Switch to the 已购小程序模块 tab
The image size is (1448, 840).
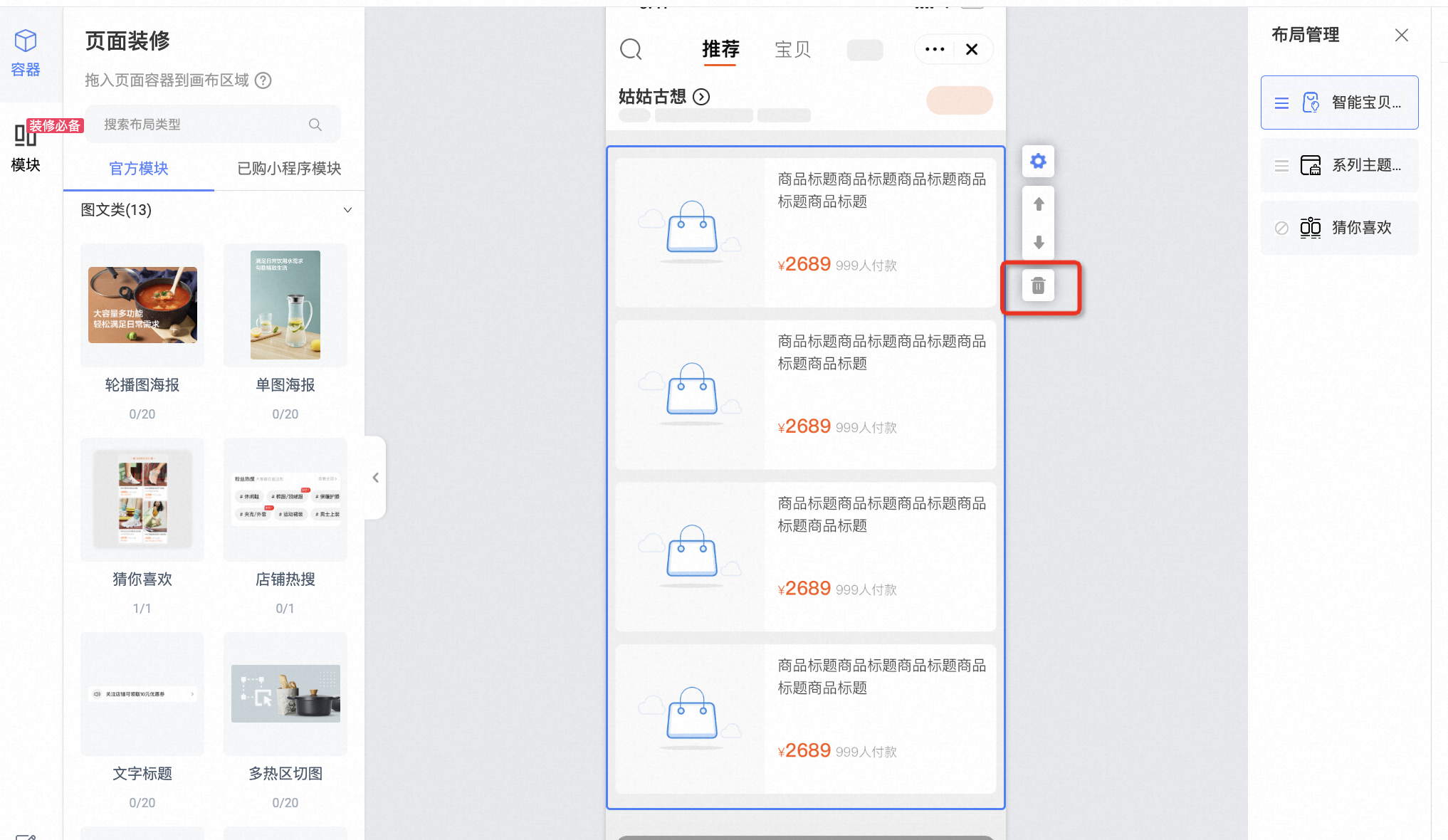pyautogui.click(x=289, y=169)
